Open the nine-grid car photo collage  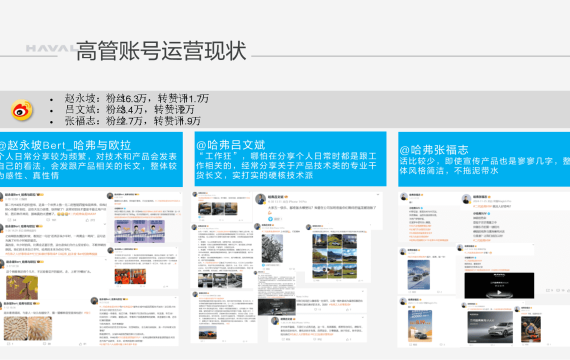coord(334,256)
